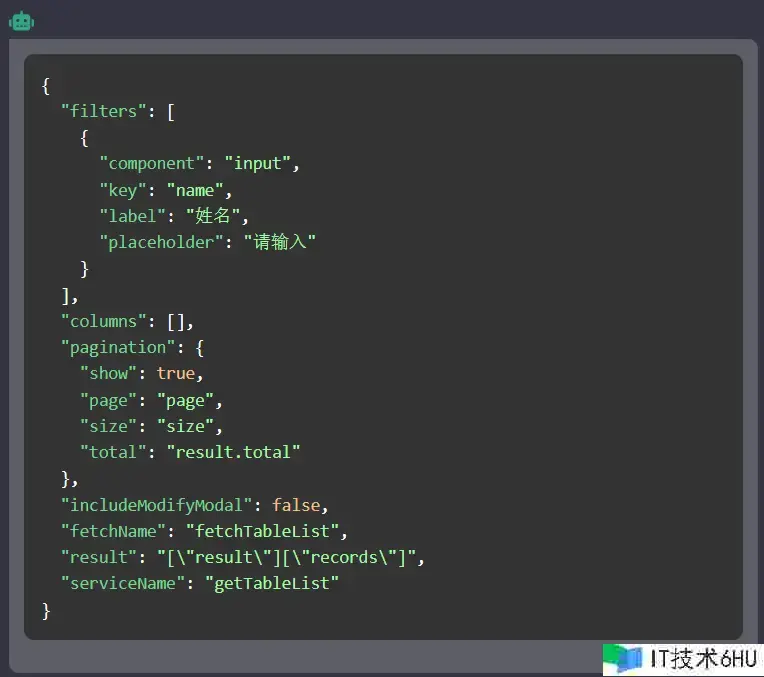Click the "getTableList" value
This screenshot has width=764, height=677.
(272, 583)
